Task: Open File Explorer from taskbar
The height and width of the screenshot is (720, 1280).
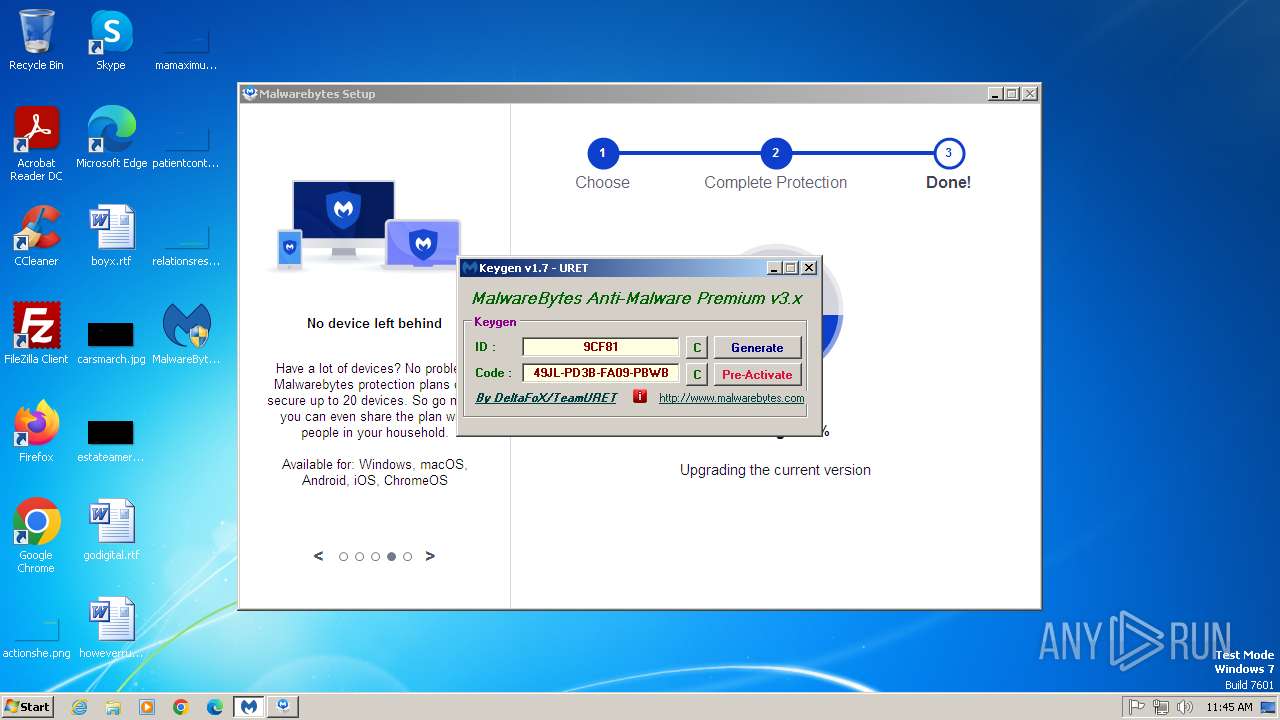Action: pos(113,706)
